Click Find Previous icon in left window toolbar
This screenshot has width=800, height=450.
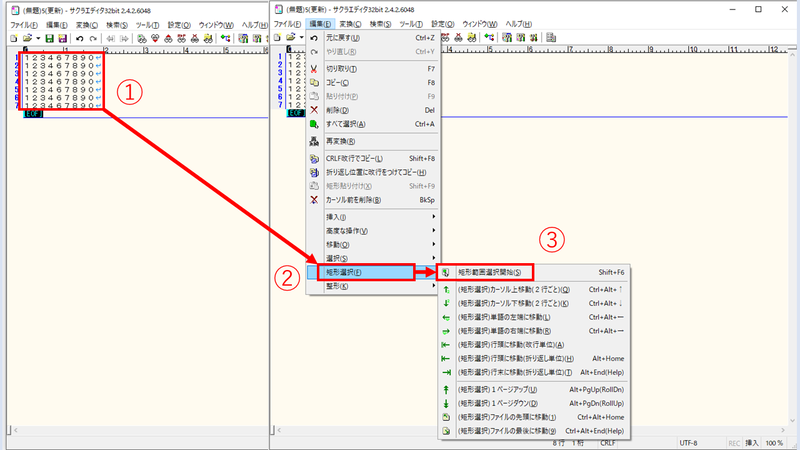[168, 38]
